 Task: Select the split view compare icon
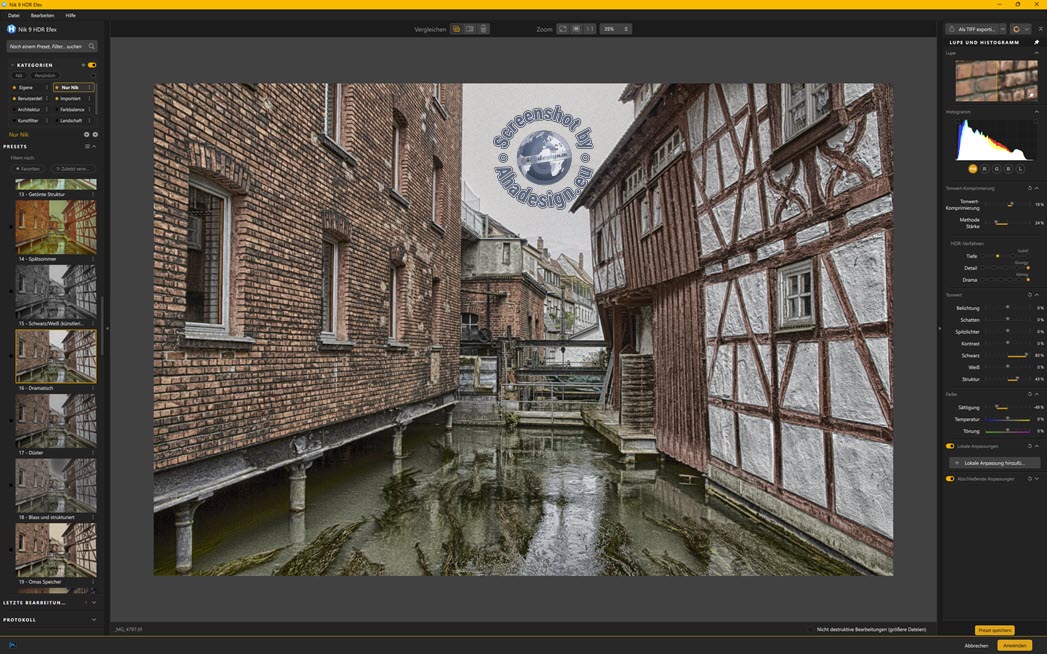470,29
